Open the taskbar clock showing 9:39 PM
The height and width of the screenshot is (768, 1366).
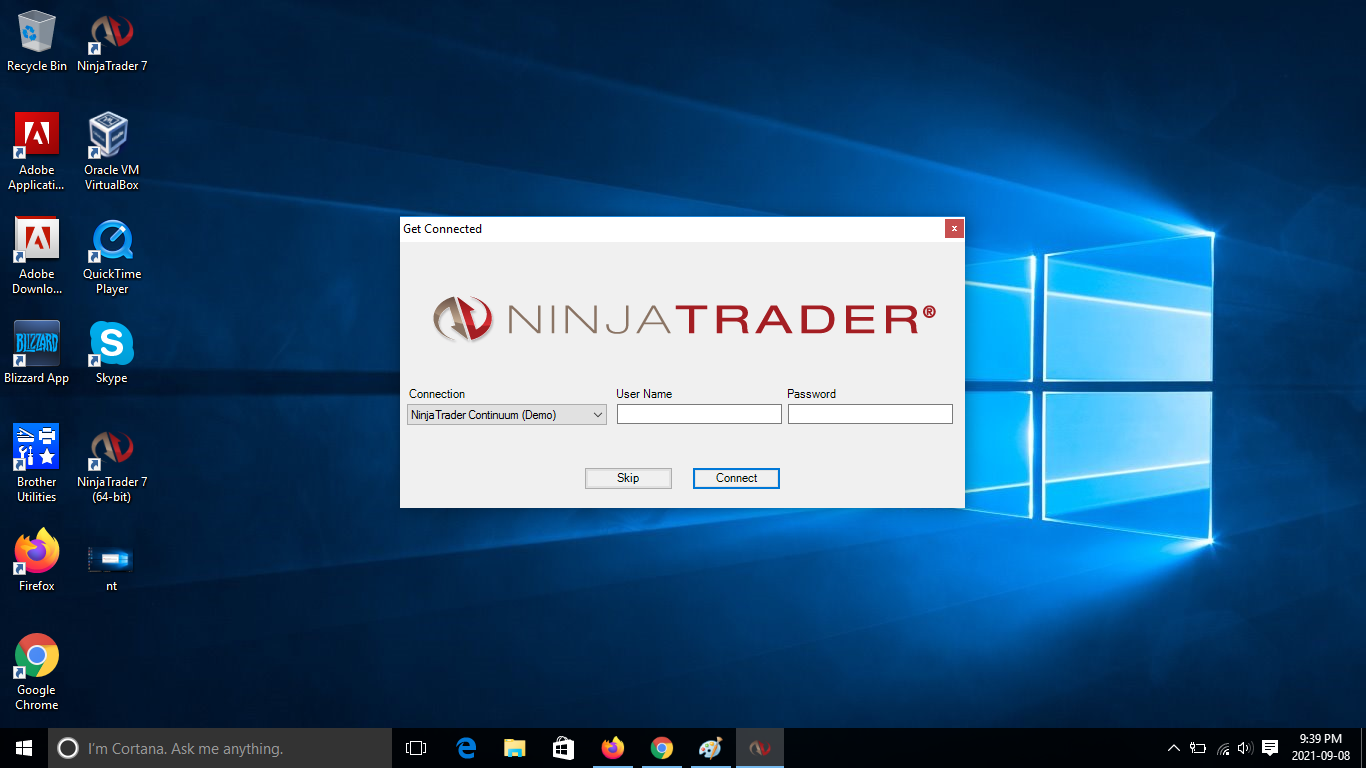click(1320, 748)
